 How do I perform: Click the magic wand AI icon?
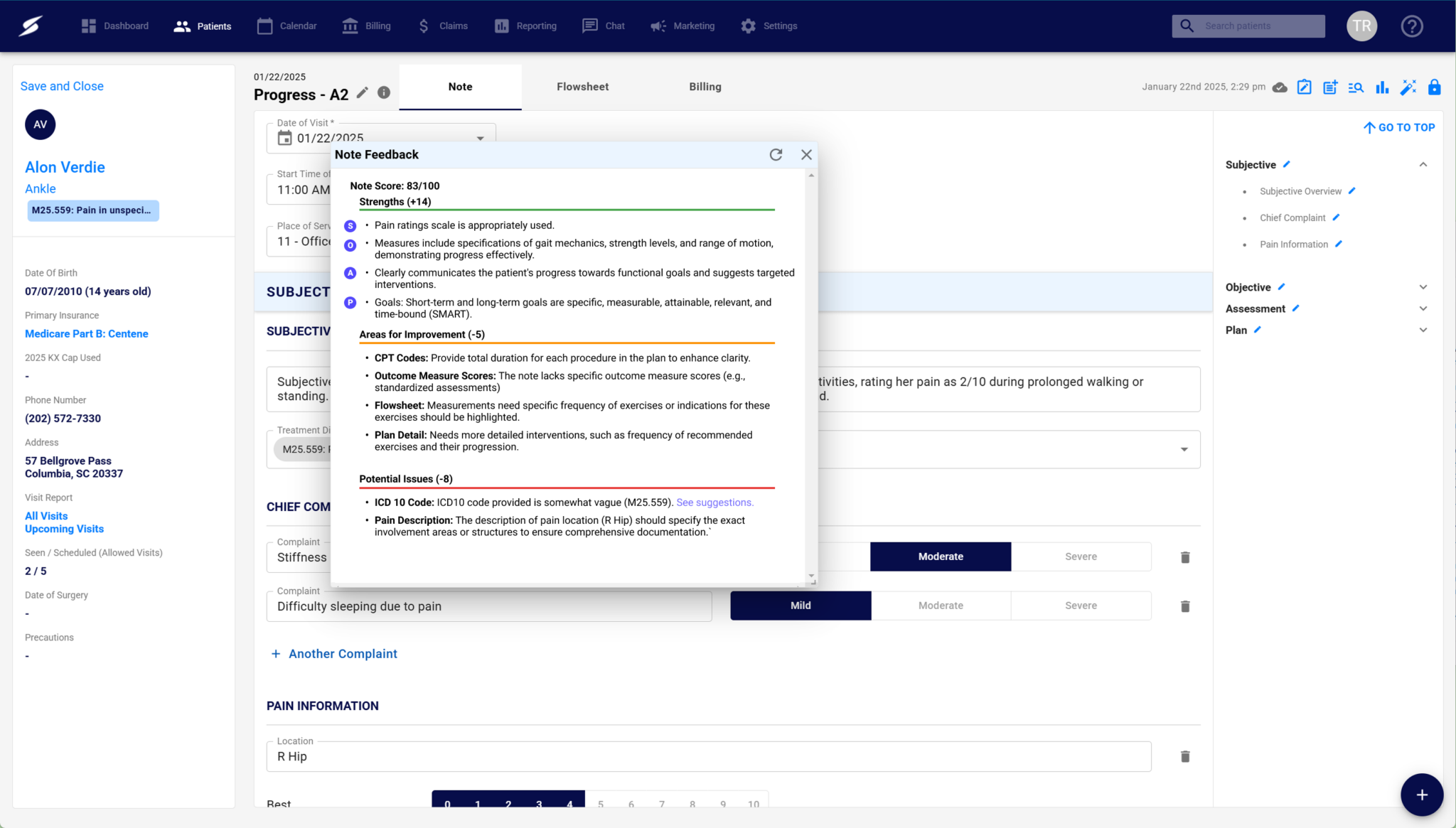click(1408, 87)
